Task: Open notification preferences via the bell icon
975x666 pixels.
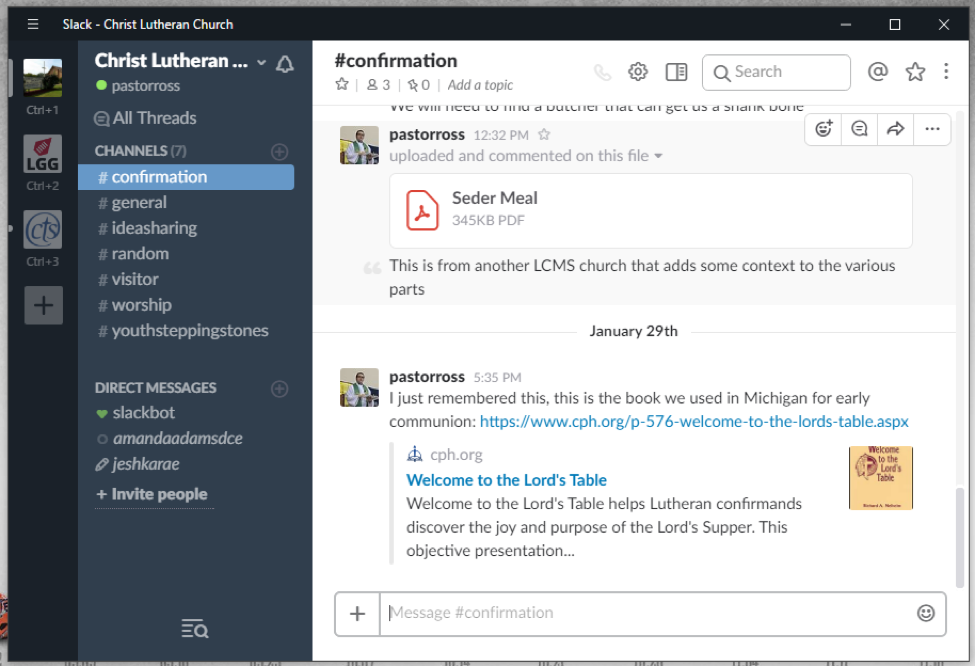Action: tap(285, 61)
